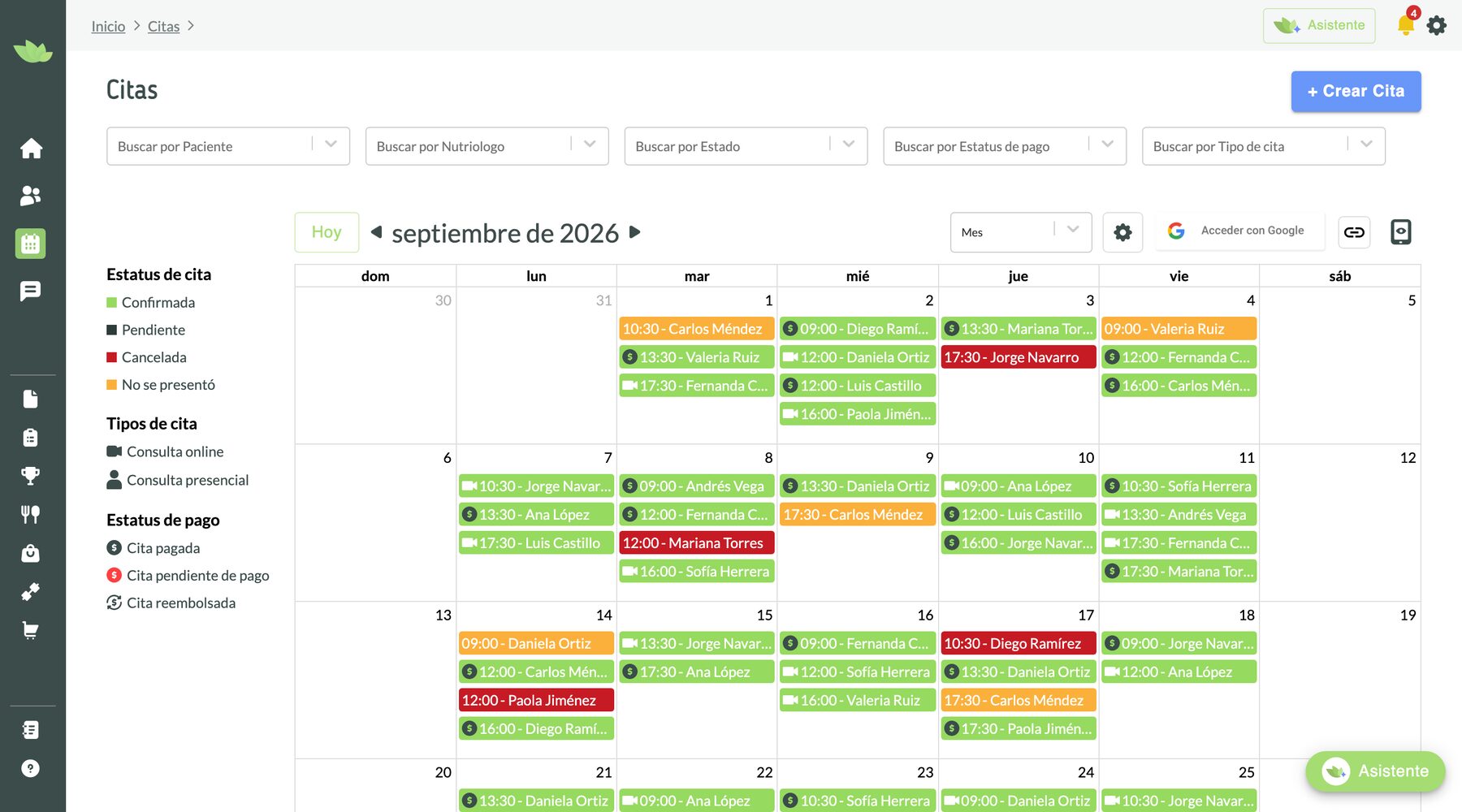1462x812 pixels.
Task: Click the mobile device icon button
Action: coord(1401,232)
